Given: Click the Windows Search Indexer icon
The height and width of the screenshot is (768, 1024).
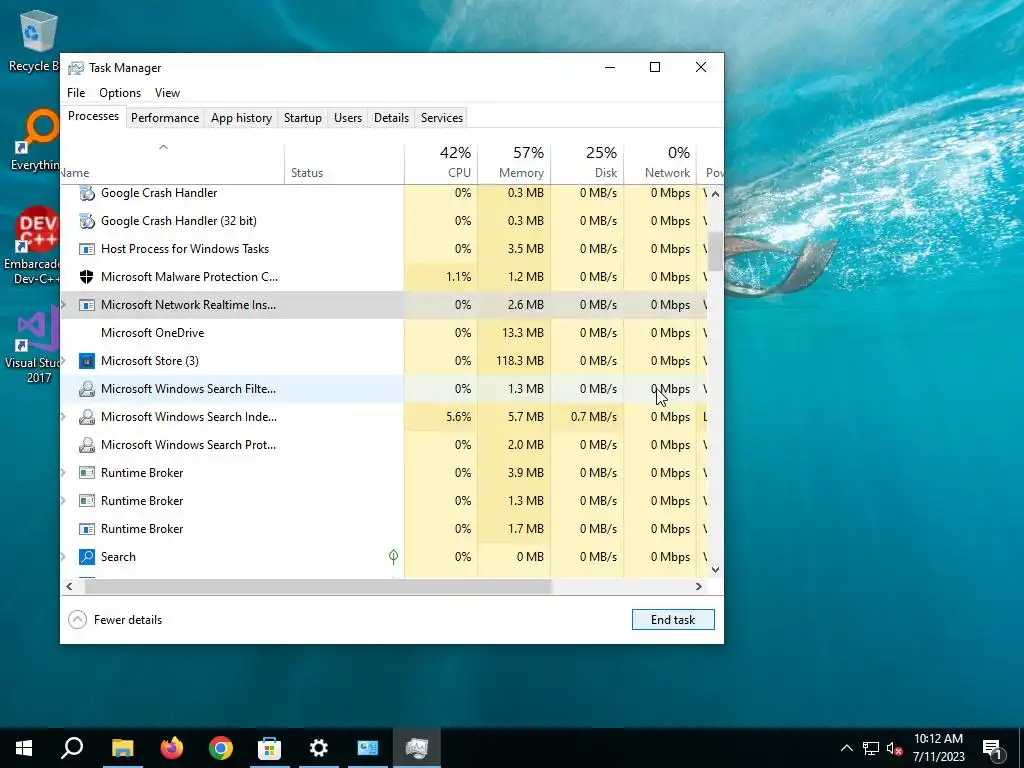Looking at the screenshot, I should tap(86, 417).
